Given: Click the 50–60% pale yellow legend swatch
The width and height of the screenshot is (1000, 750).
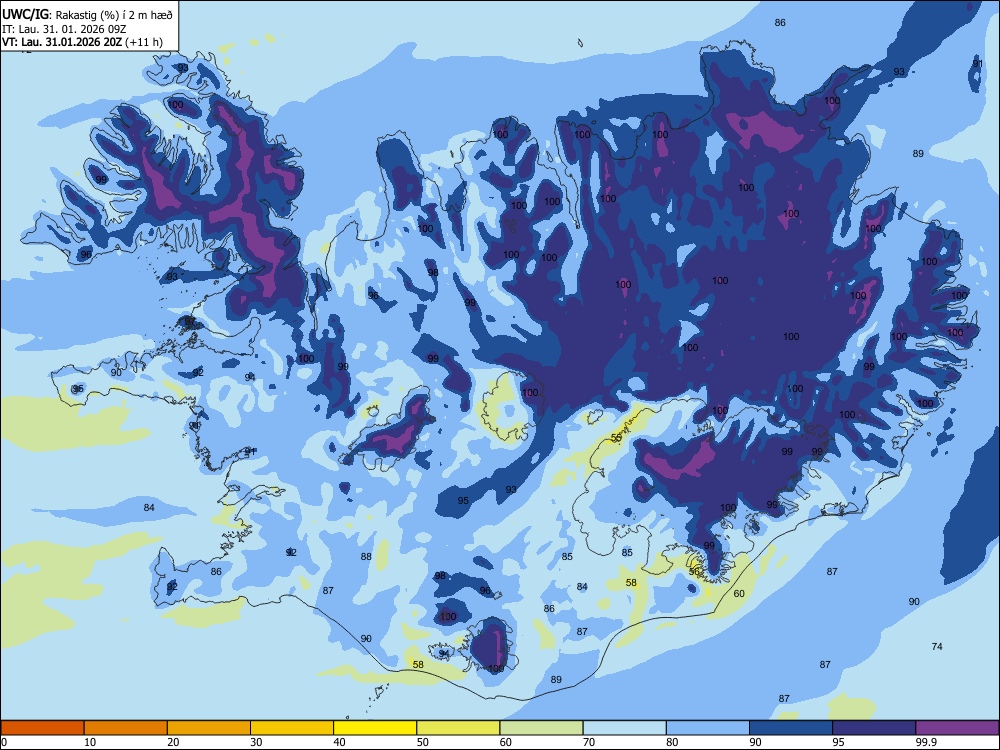Looking at the screenshot, I should (x=459, y=728).
